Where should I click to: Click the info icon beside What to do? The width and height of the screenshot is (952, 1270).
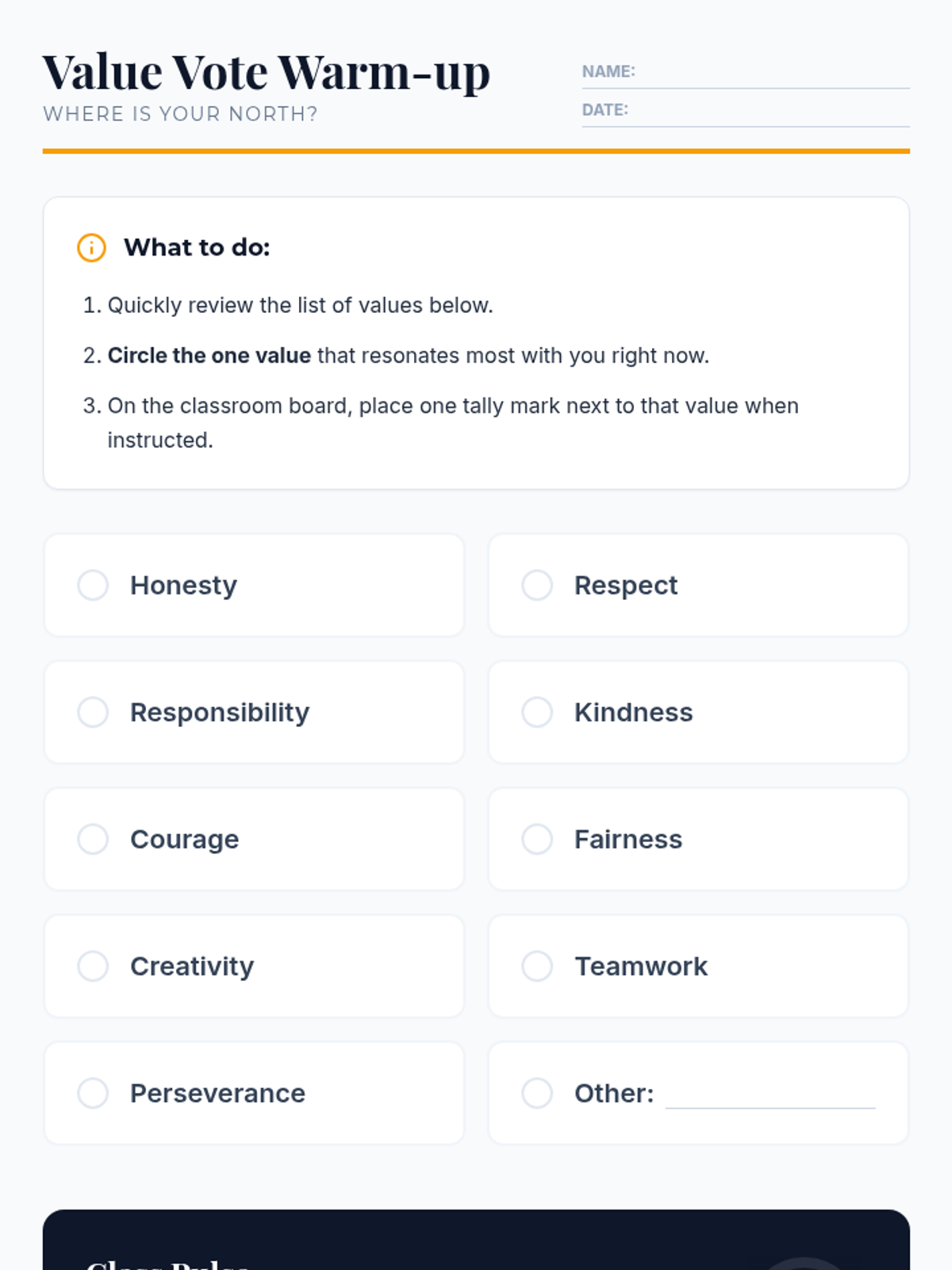(x=91, y=248)
